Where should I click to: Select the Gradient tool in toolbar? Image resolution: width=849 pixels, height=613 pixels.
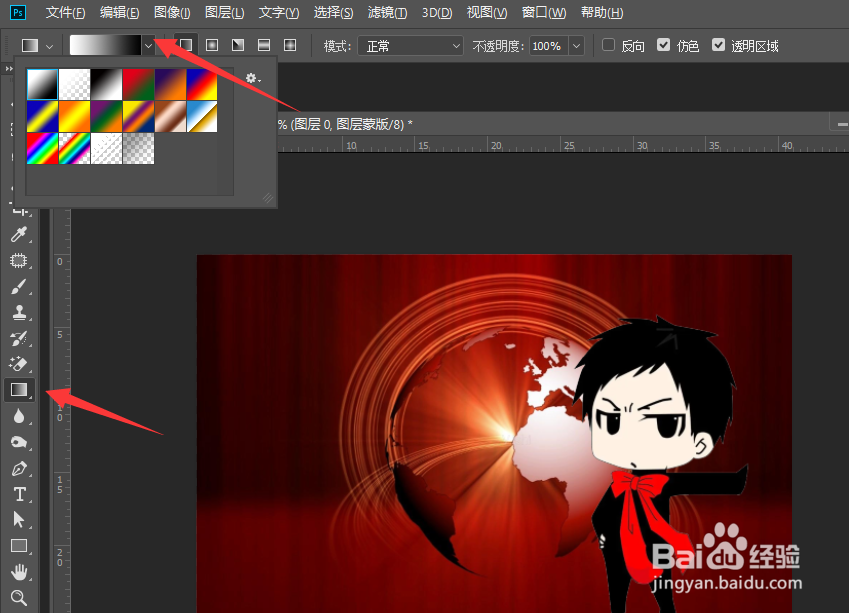19,390
